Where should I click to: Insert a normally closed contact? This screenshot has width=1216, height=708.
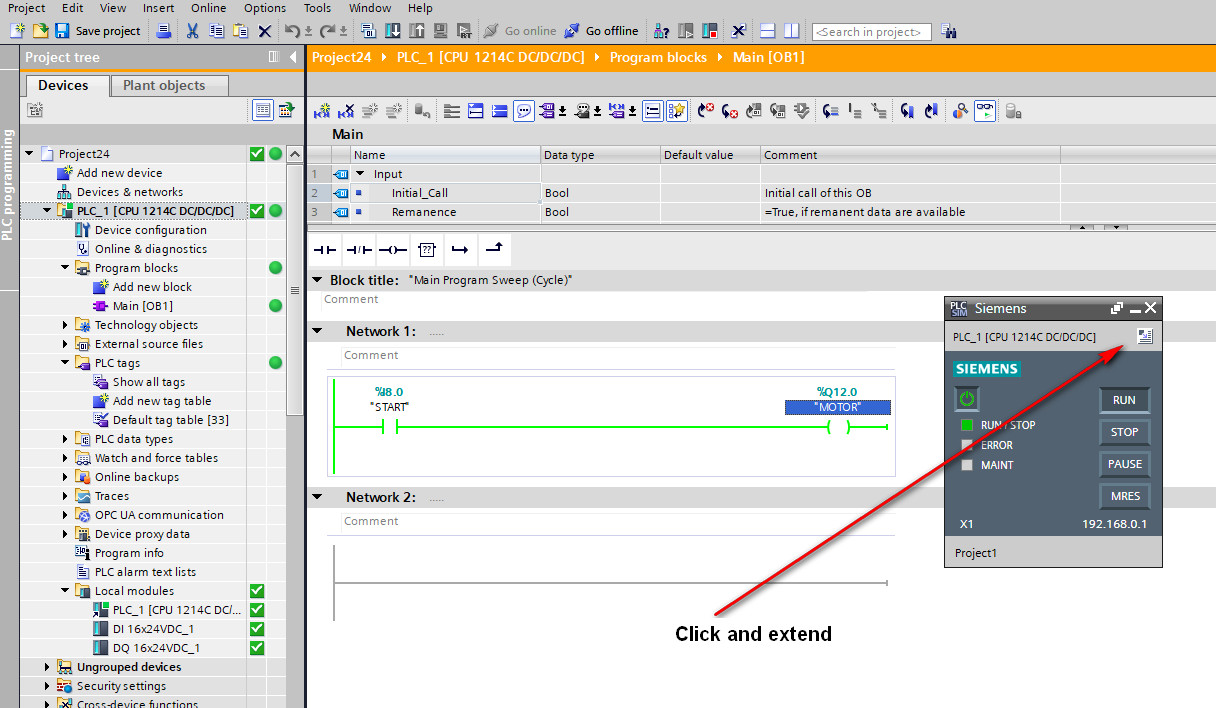click(359, 248)
